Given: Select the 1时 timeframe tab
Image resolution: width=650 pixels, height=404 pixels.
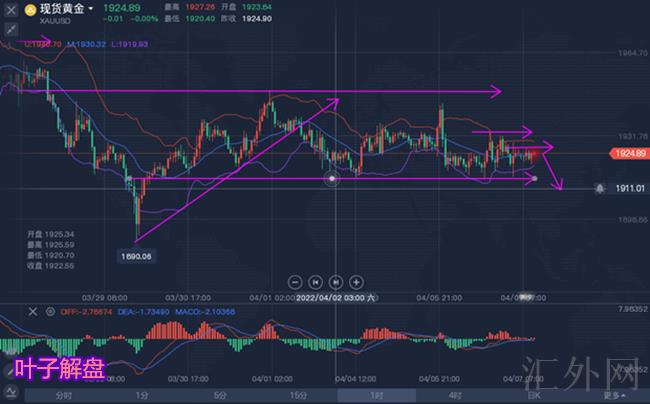Looking at the screenshot, I should pyautogui.click(x=377, y=395).
